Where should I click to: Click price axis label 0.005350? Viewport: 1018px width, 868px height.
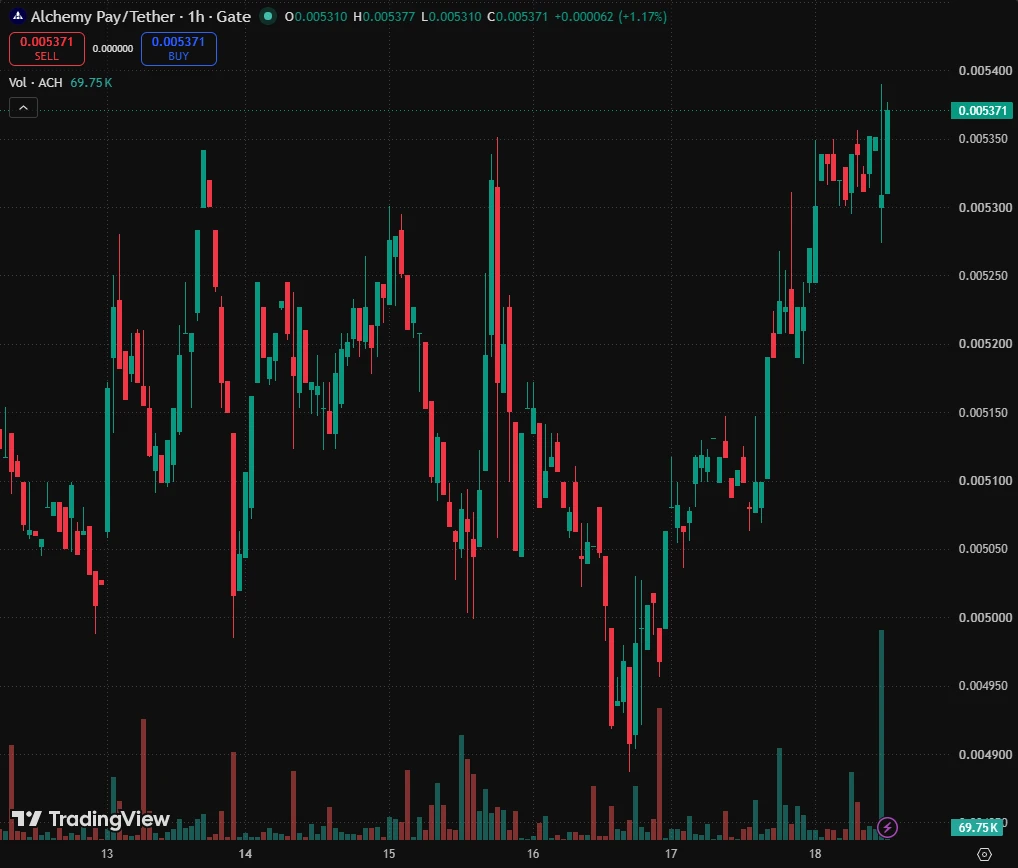985,138
